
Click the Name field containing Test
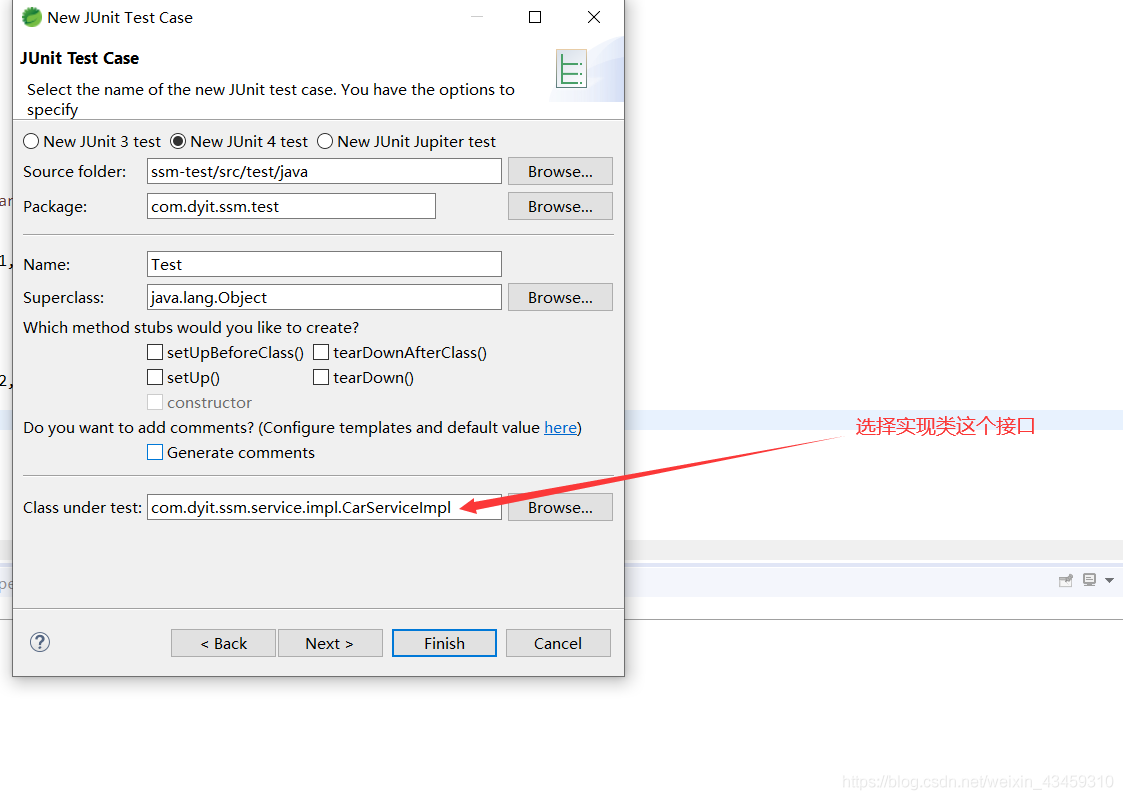pyautogui.click(x=324, y=264)
